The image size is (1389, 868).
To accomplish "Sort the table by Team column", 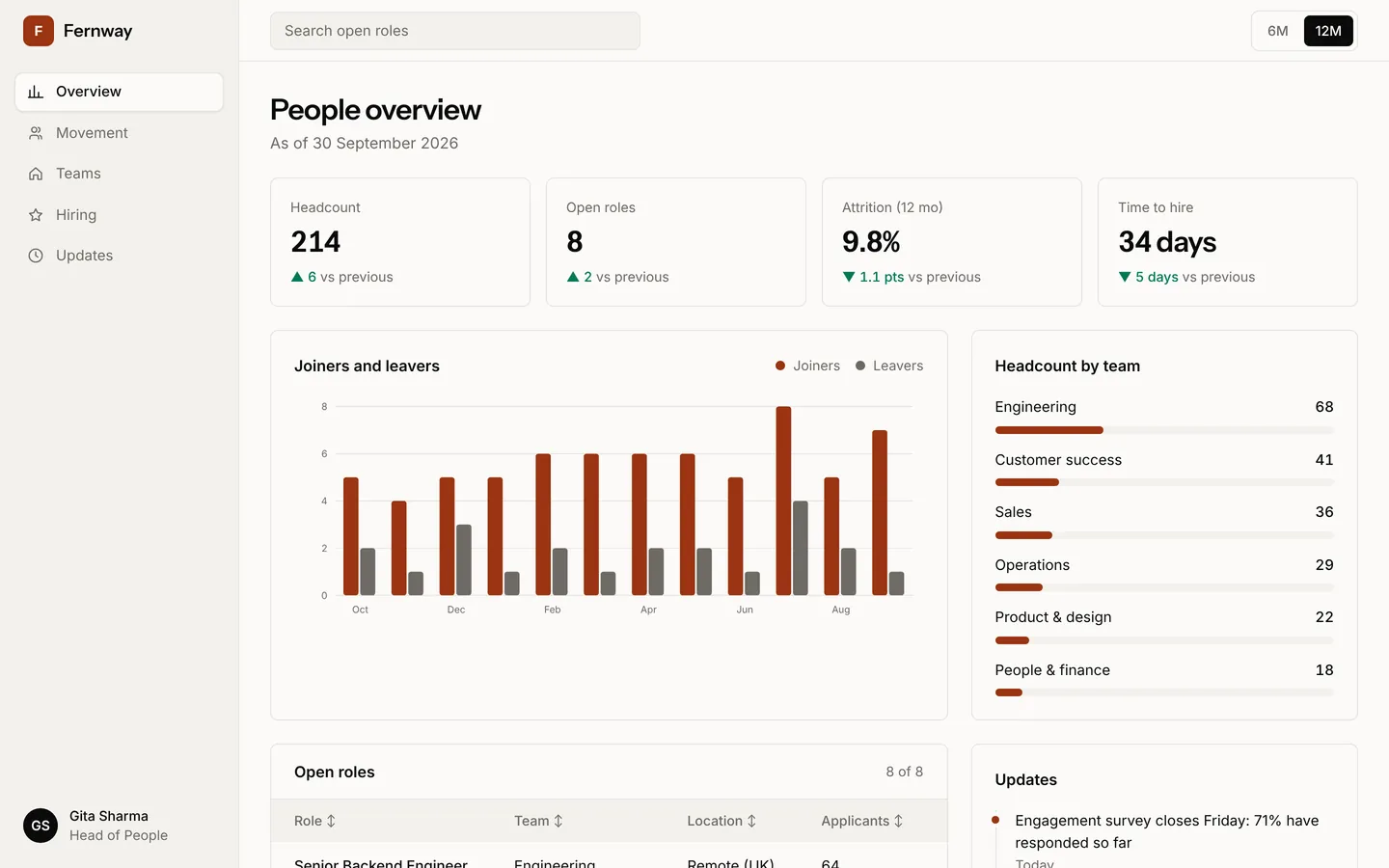I will click(x=538, y=821).
